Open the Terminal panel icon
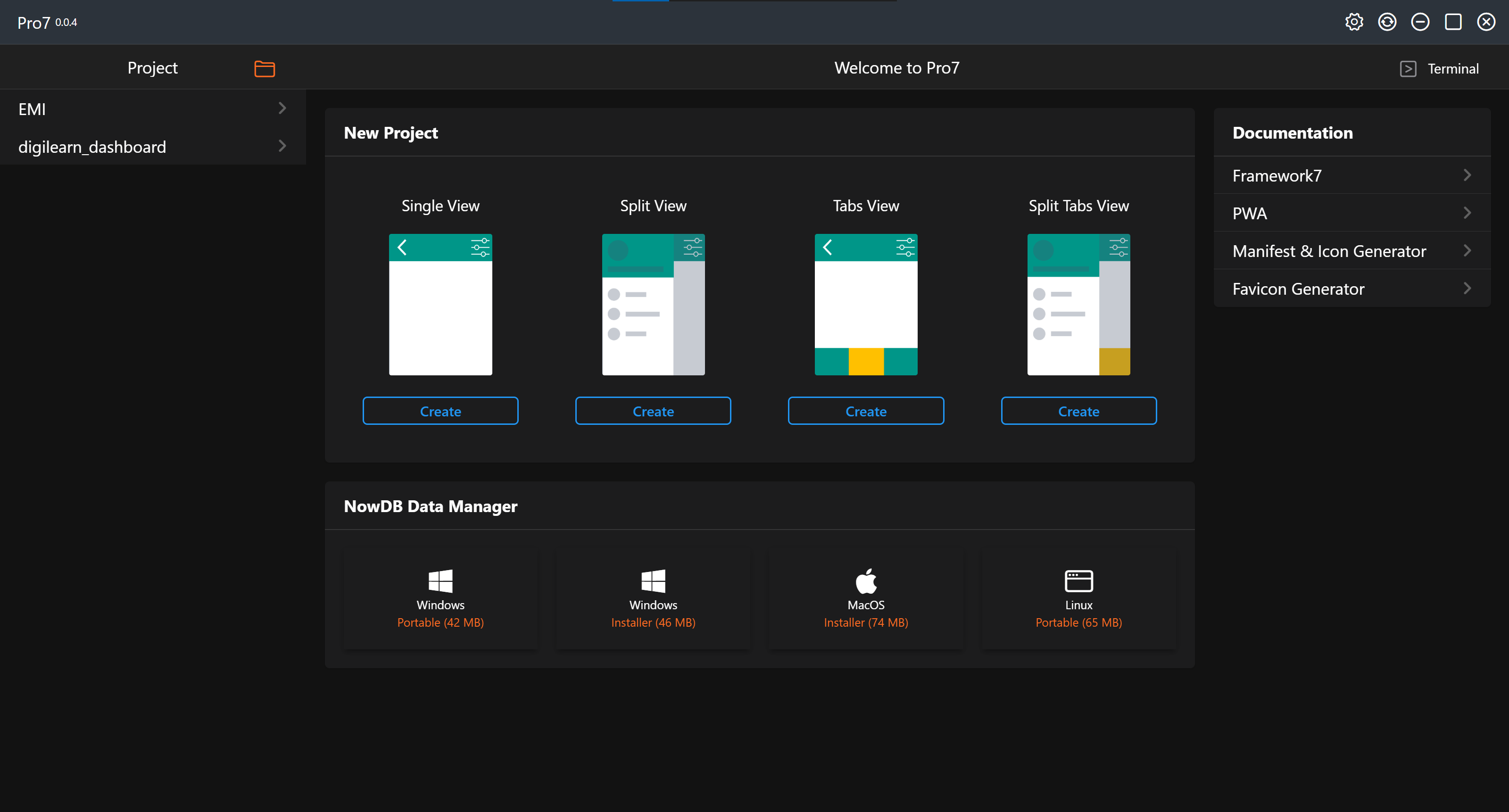 click(1408, 68)
